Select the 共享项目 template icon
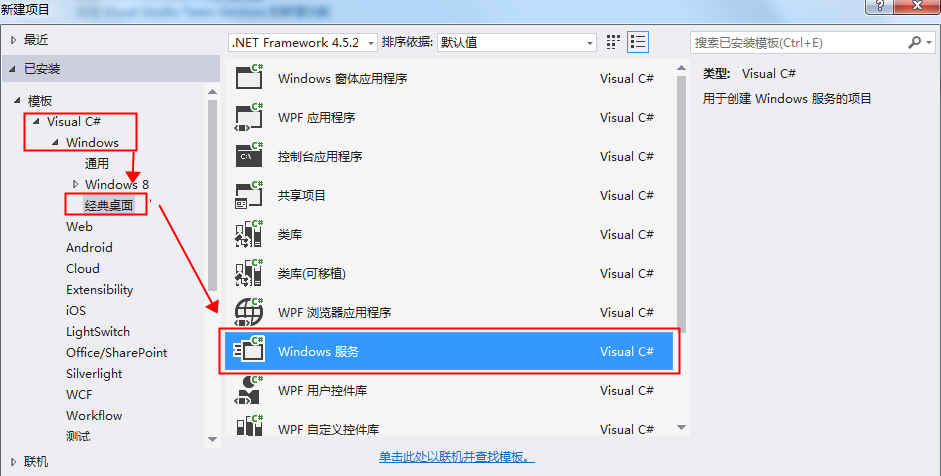Screen dimensions: 941x476 [249, 194]
